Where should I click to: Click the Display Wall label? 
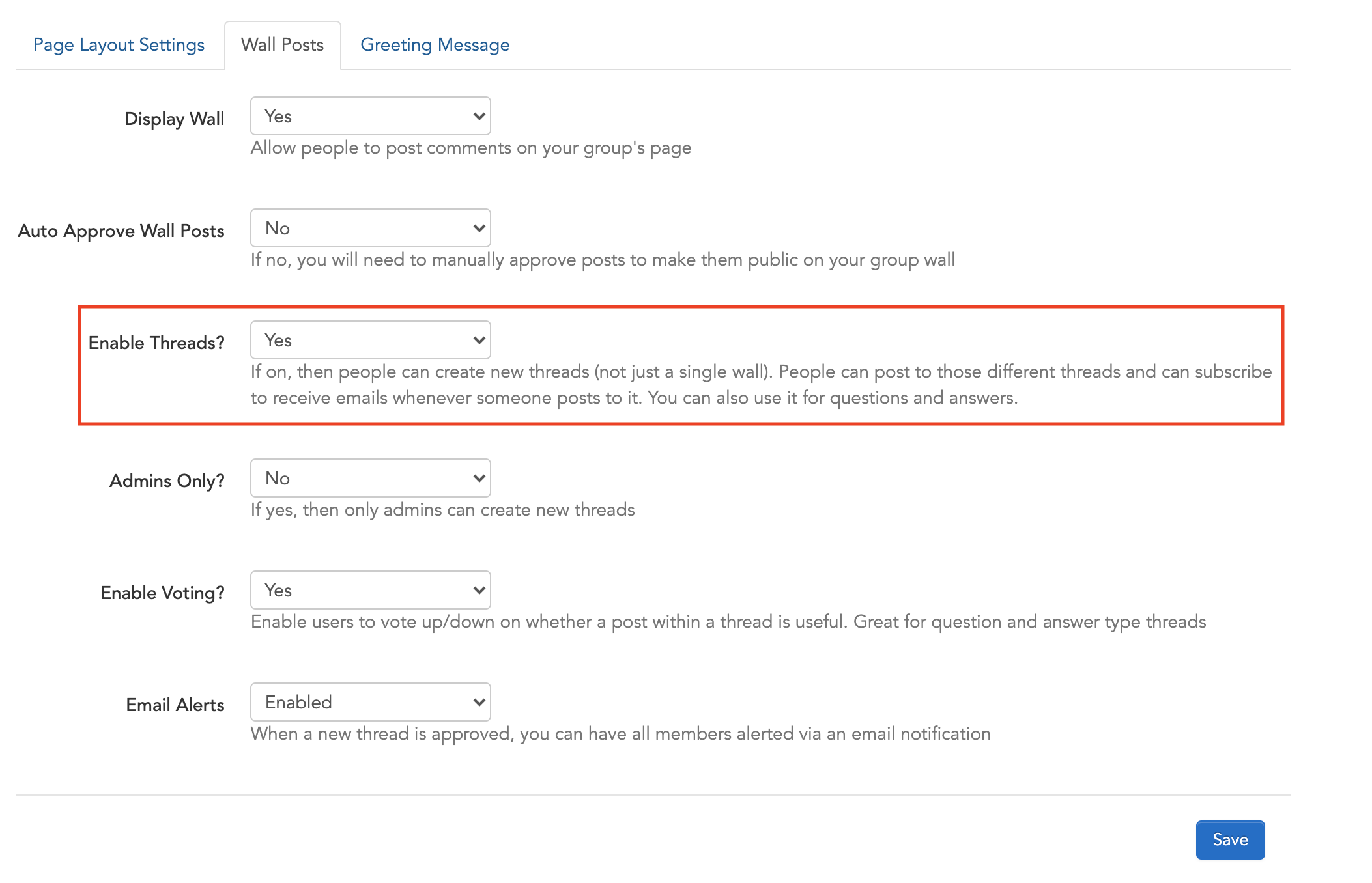coord(174,119)
